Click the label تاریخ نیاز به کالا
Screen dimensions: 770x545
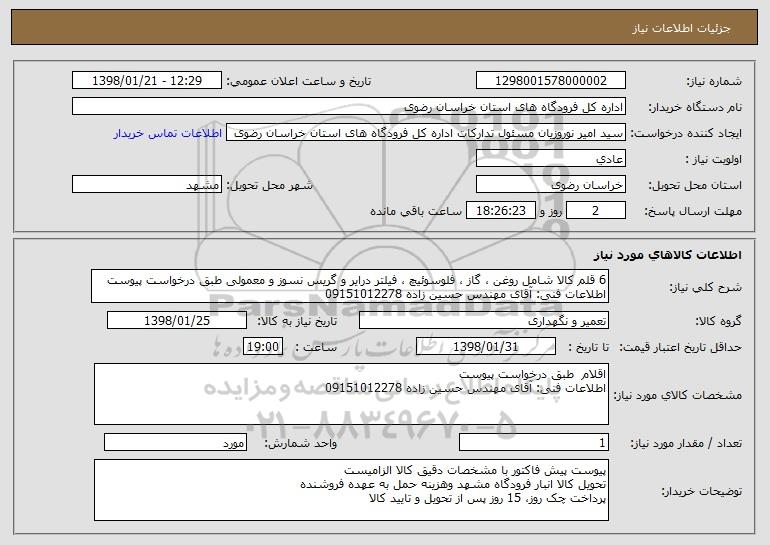tap(297, 322)
